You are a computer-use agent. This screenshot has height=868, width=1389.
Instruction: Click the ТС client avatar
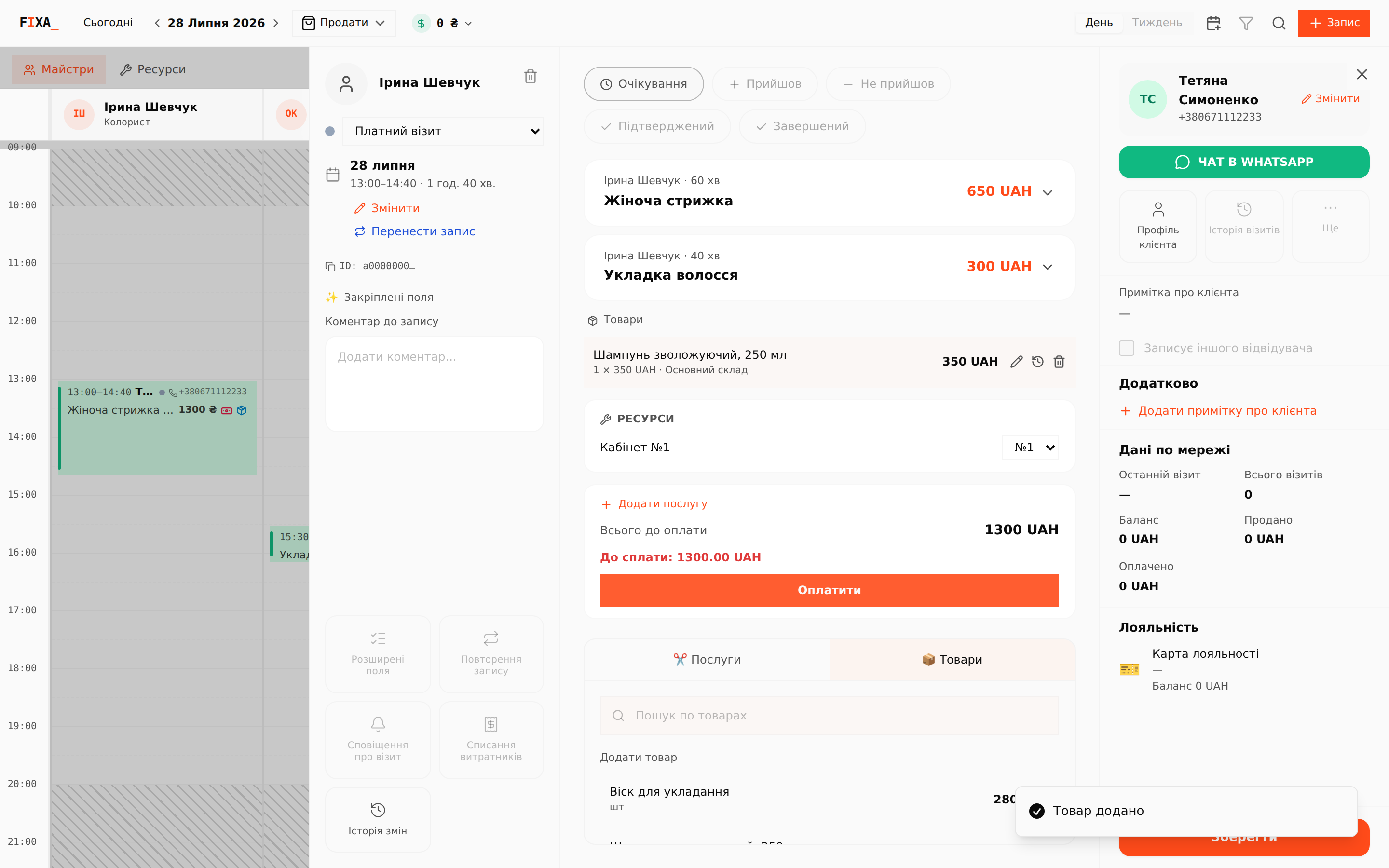point(1147,99)
